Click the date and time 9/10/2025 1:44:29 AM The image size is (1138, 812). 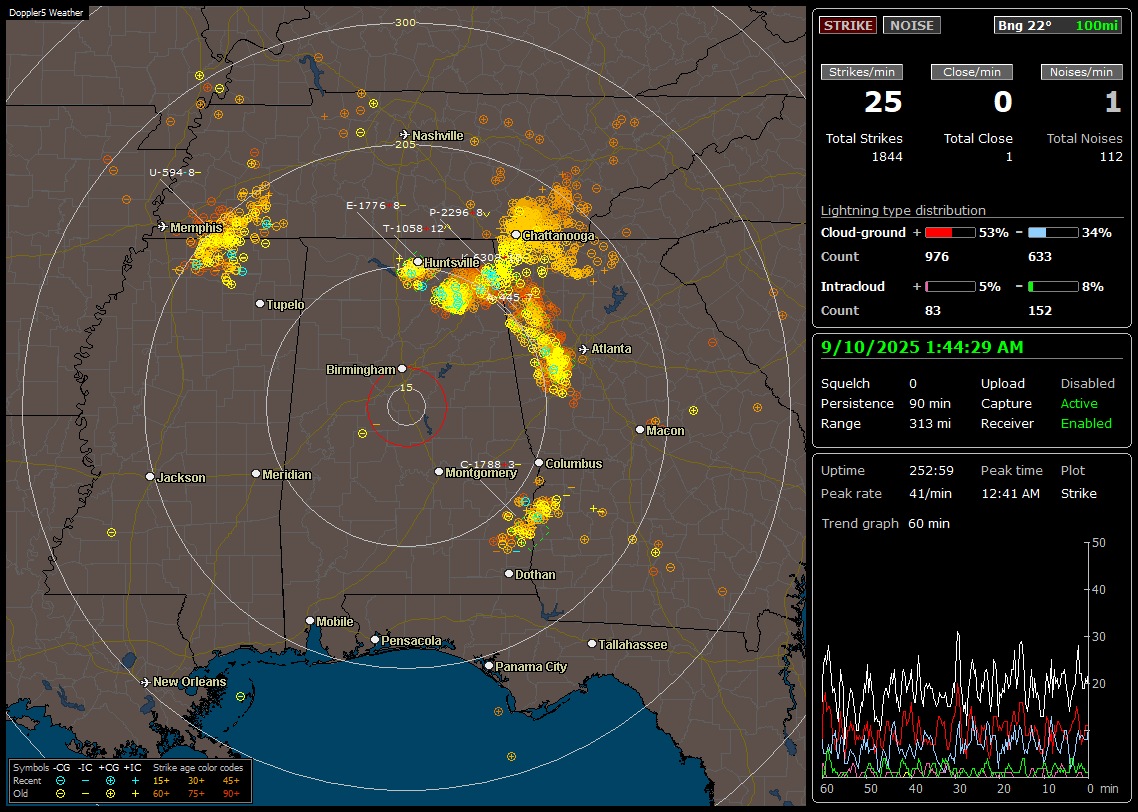(x=922, y=347)
